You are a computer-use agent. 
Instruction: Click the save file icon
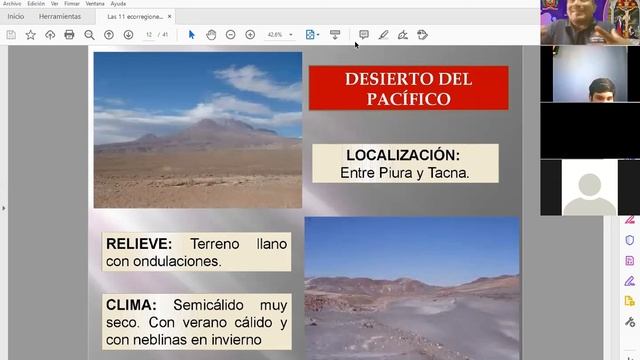pyautogui.click(x=11, y=35)
